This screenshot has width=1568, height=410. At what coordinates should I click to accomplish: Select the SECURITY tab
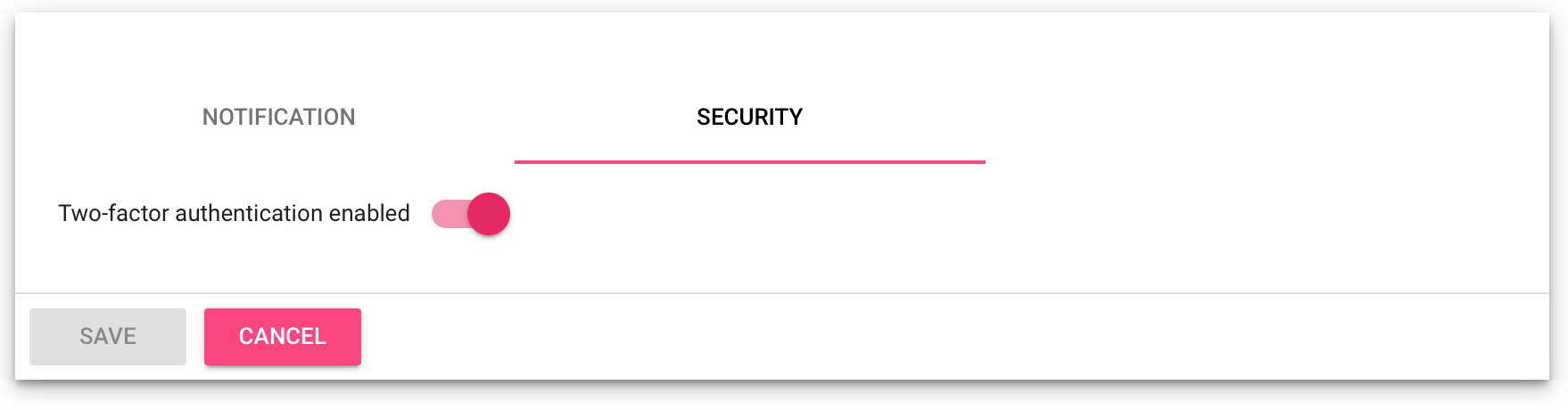[749, 117]
